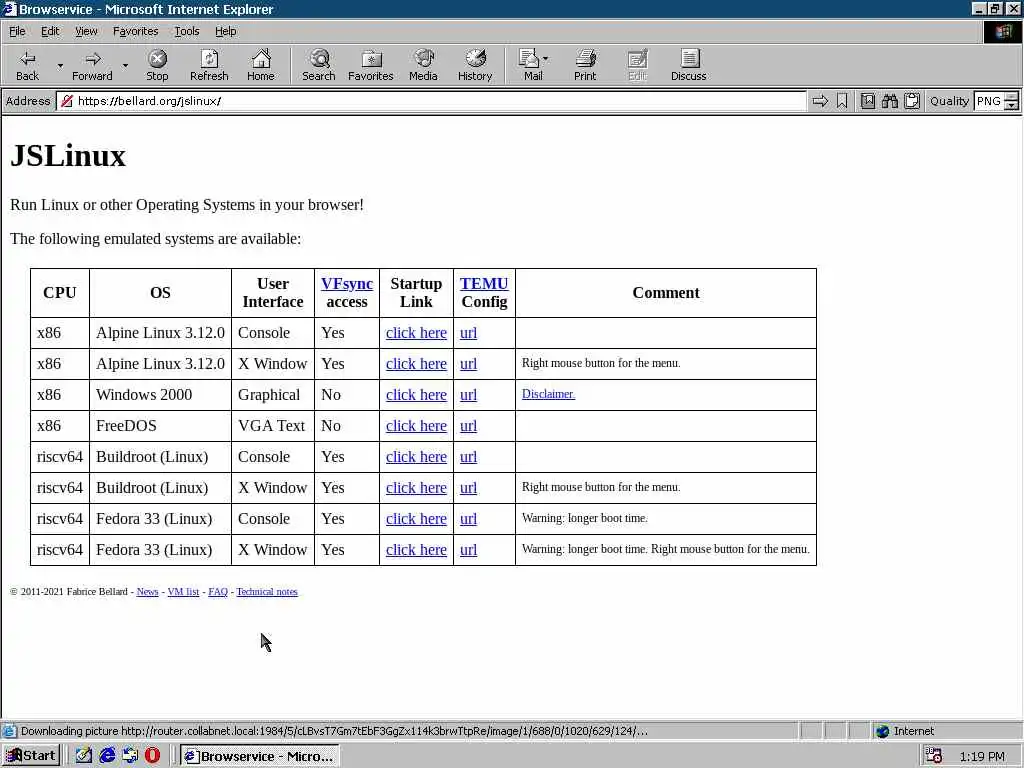Open the Tools menu
The image size is (1024, 768).
point(186,31)
